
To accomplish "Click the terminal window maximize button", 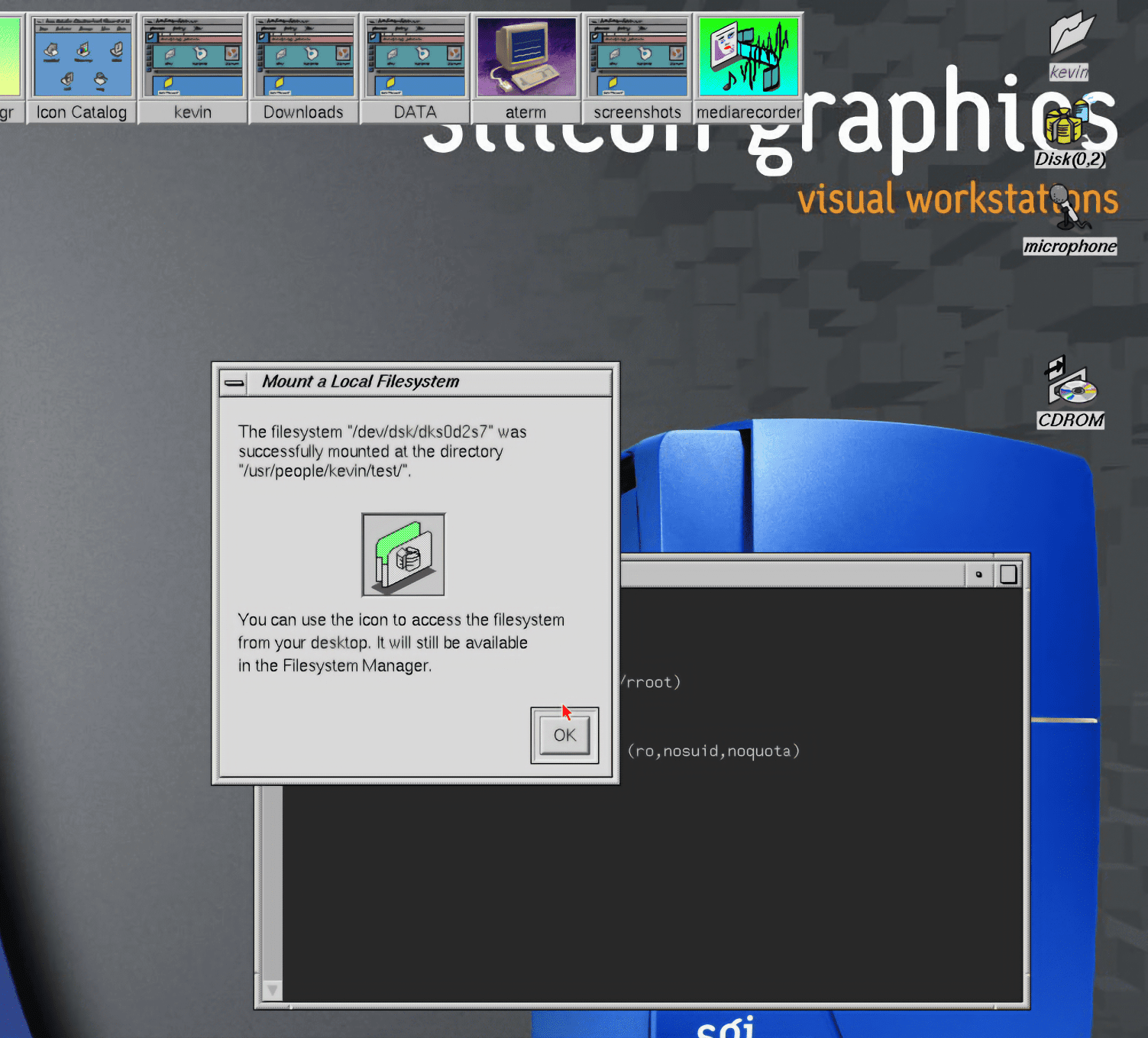I will pos(1008,574).
